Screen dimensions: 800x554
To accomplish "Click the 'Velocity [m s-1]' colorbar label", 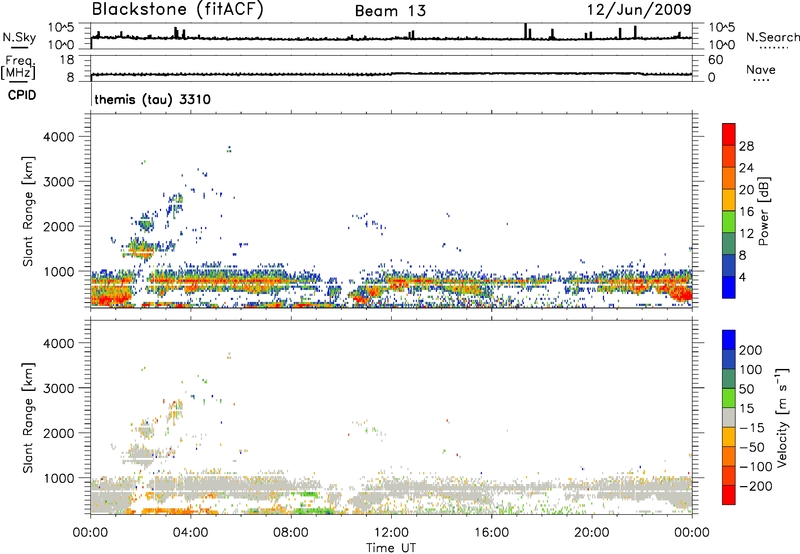I will coord(782,417).
